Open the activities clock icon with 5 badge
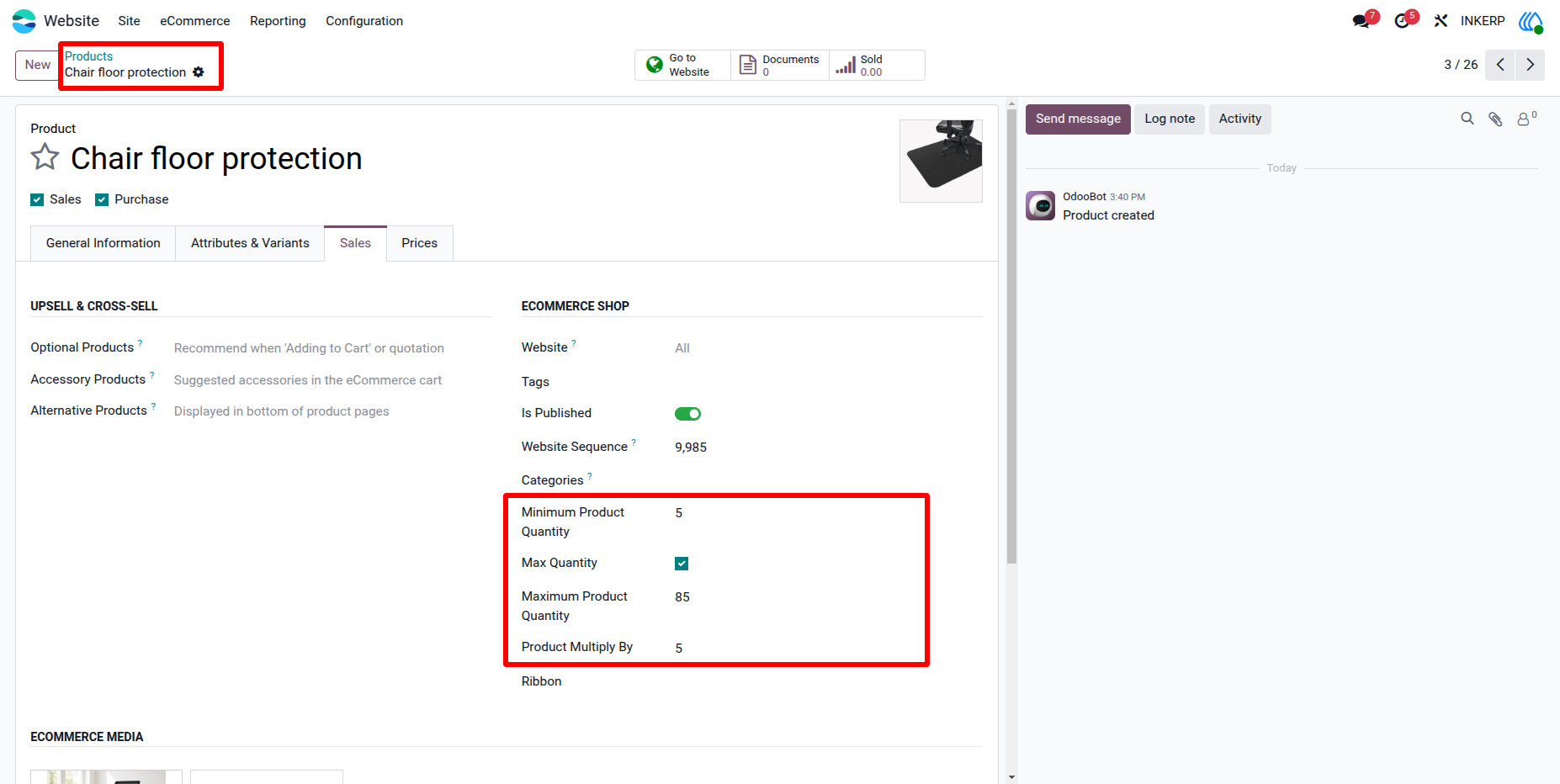The image size is (1560, 784). click(x=1403, y=21)
